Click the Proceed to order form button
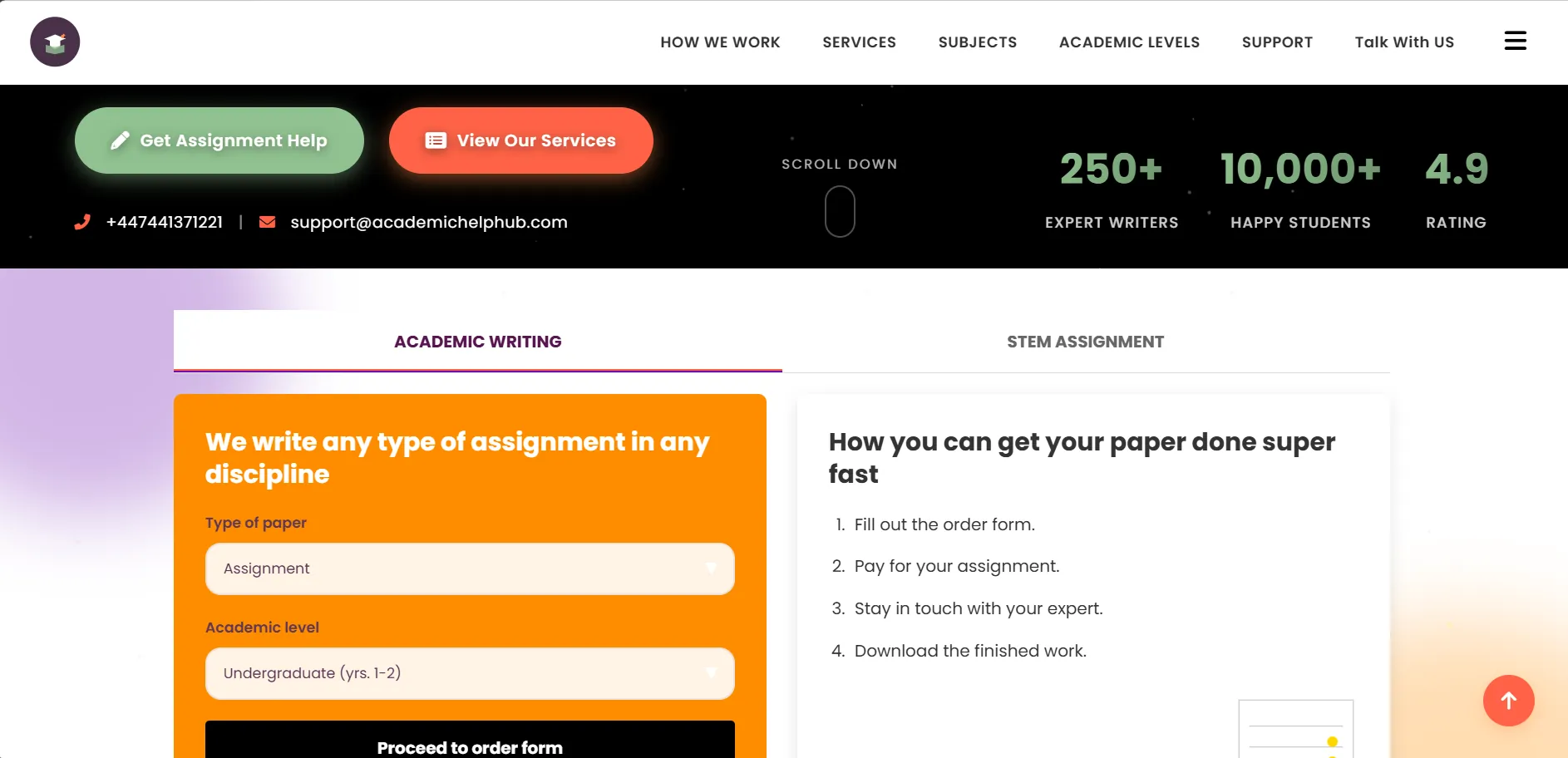Image resolution: width=1568 pixels, height=758 pixels. (470, 740)
